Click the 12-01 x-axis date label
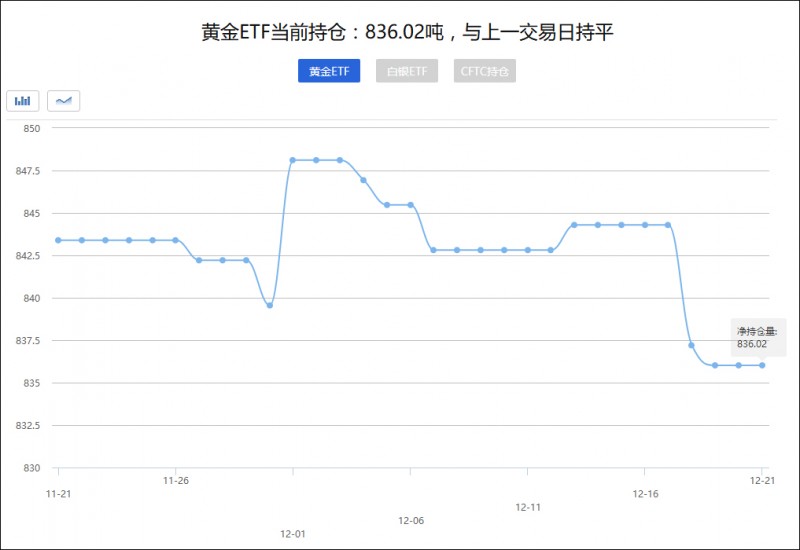800x550 pixels. tap(293, 534)
